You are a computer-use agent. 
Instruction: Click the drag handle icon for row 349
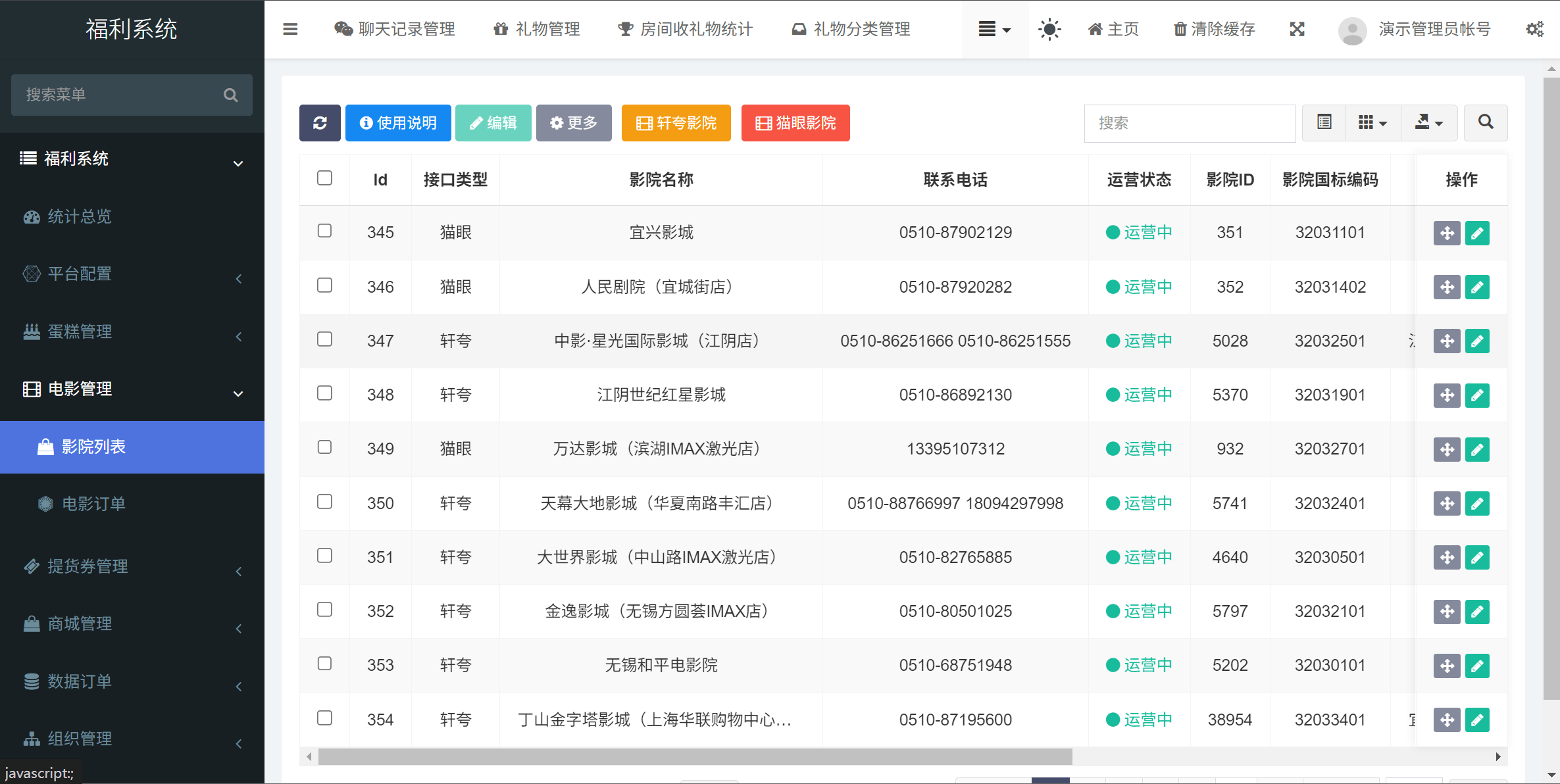click(1447, 449)
